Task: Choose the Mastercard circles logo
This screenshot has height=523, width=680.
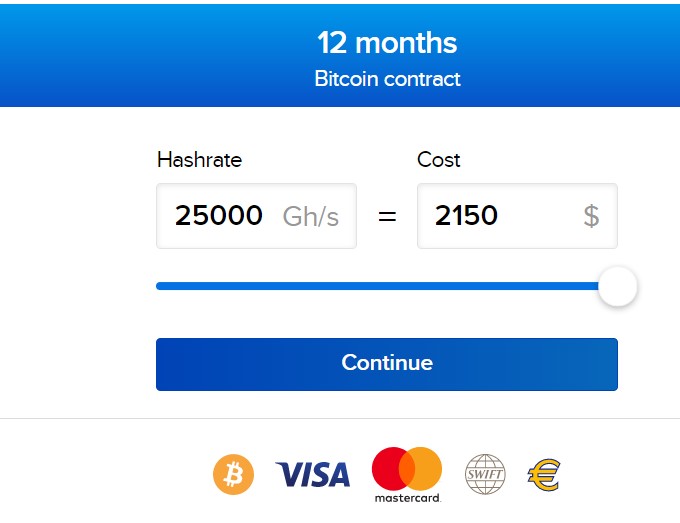Action: (x=407, y=468)
